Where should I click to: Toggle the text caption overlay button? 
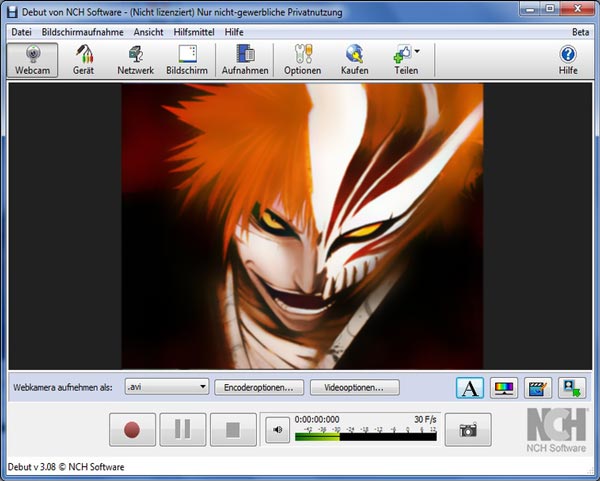click(x=469, y=387)
